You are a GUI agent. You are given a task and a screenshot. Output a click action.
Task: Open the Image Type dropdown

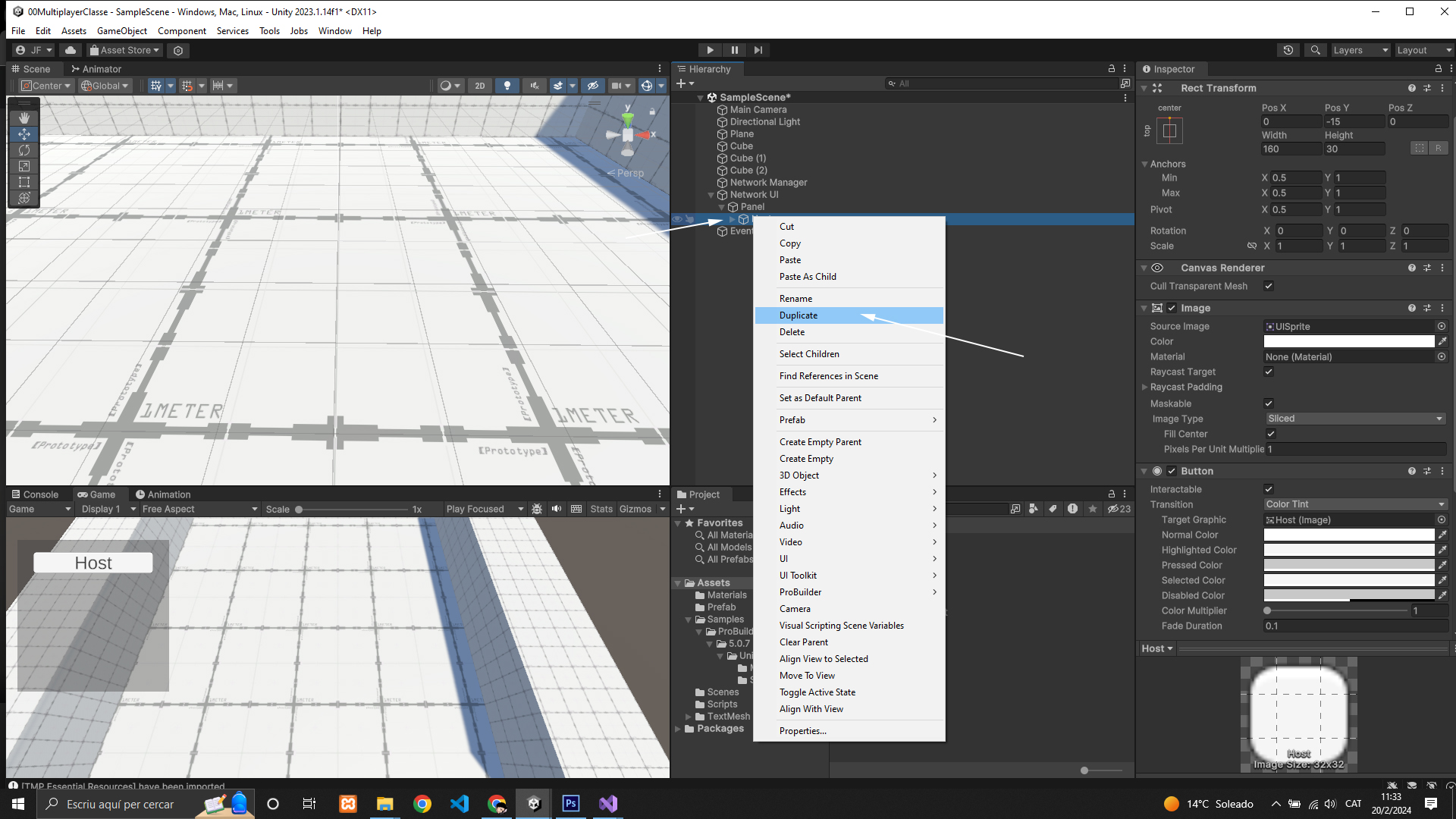[1354, 419]
